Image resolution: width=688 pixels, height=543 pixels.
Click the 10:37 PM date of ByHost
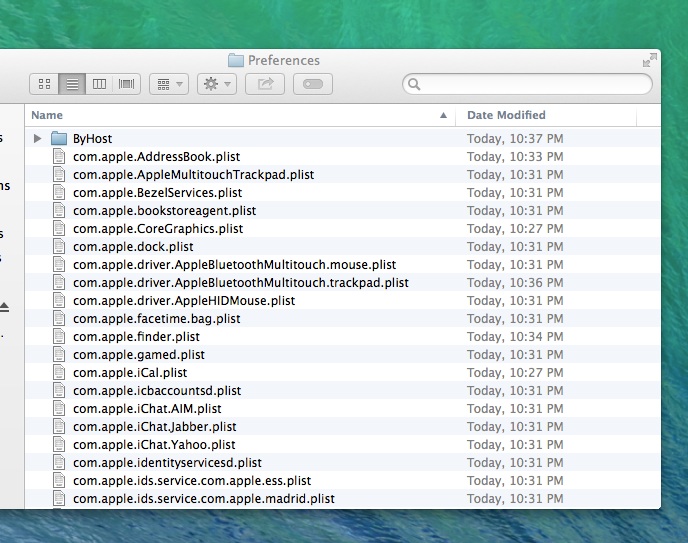[515, 139]
